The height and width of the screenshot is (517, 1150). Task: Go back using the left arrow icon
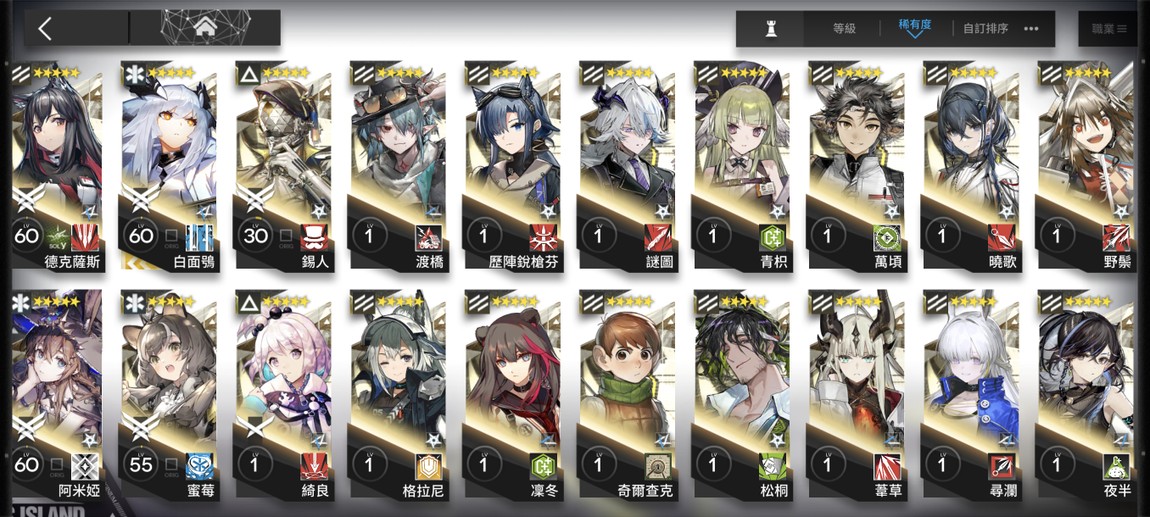[x=45, y=29]
